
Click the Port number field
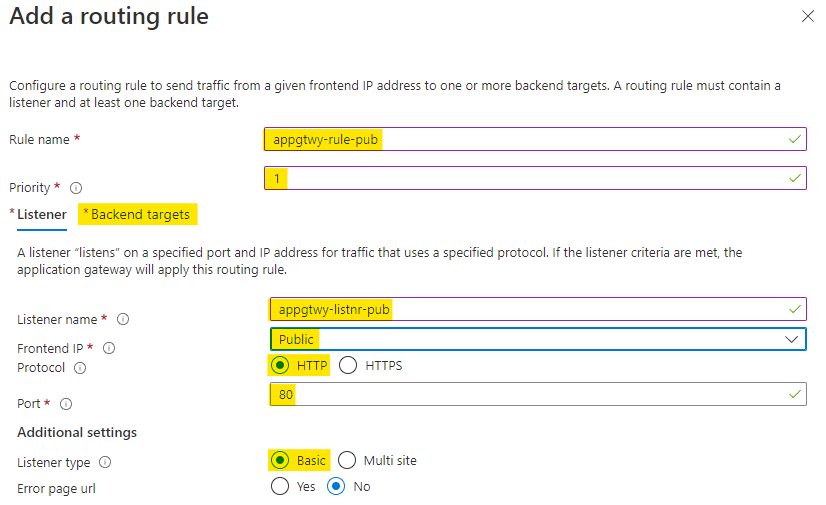tap(537, 394)
